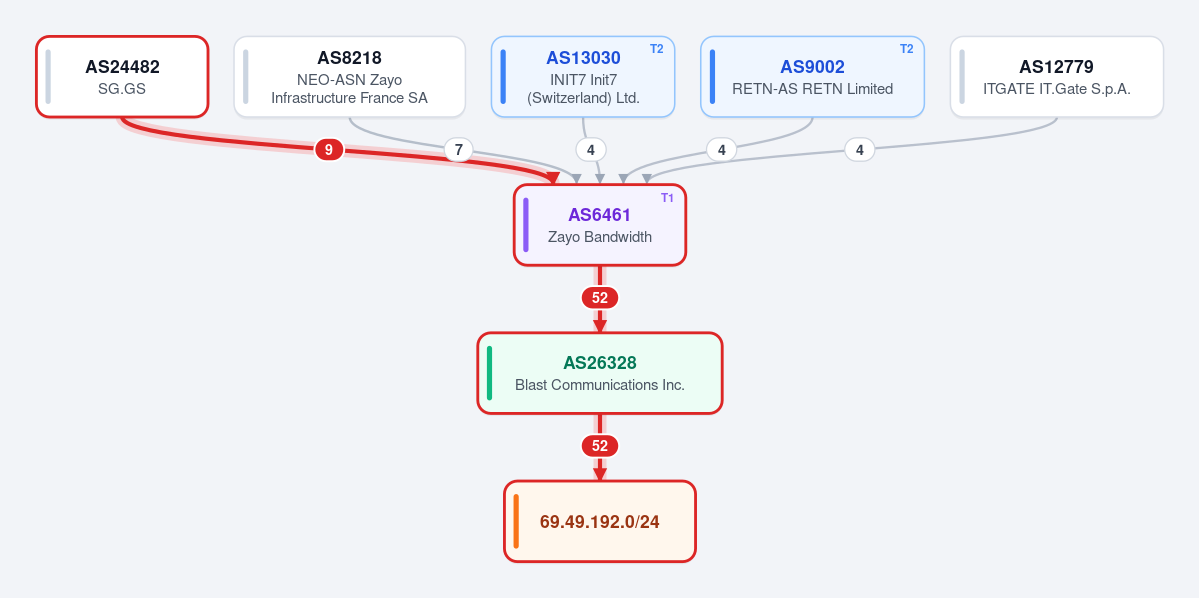The width and height of the screenshot is (1199, 598).
Task: Click the T1 tier tag on AS6461
Action: 668,197
